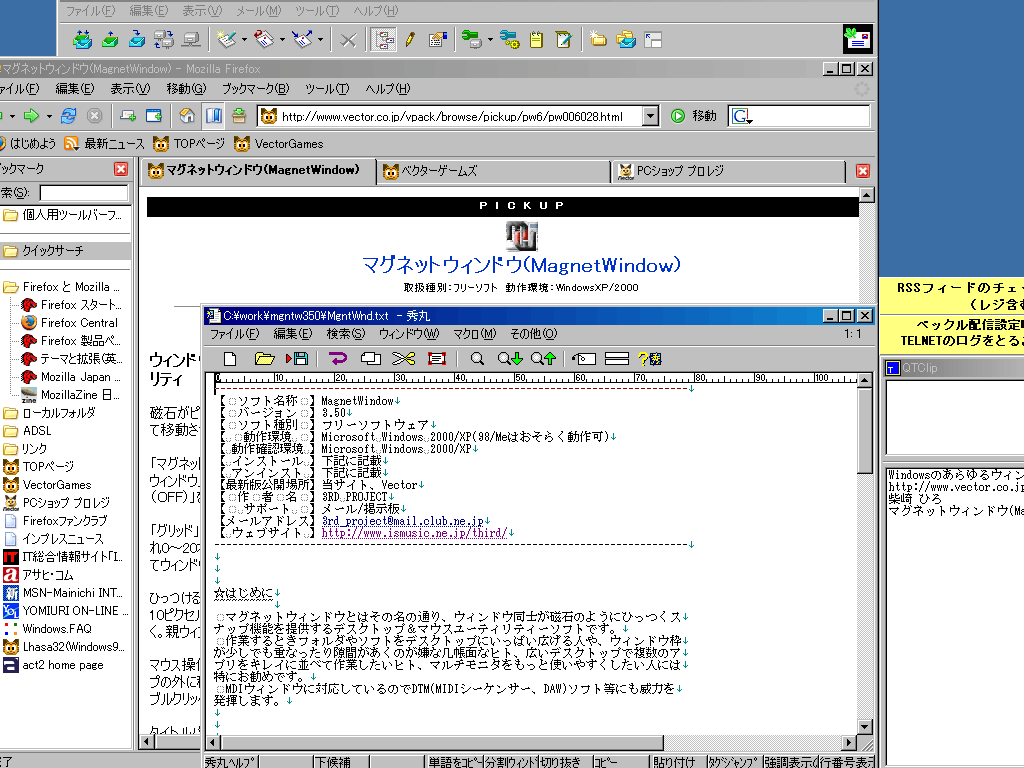This screenshot has width=1024, height=768.
Task: Click the blue receive tray icon in mail toolbar
Action: coord(136,40)
